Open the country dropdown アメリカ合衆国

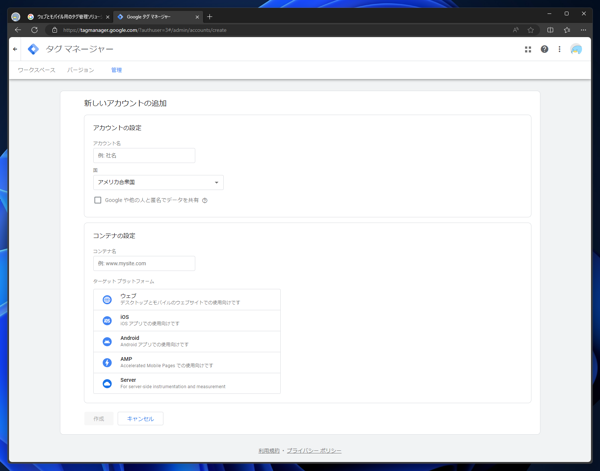click(158, 183)
